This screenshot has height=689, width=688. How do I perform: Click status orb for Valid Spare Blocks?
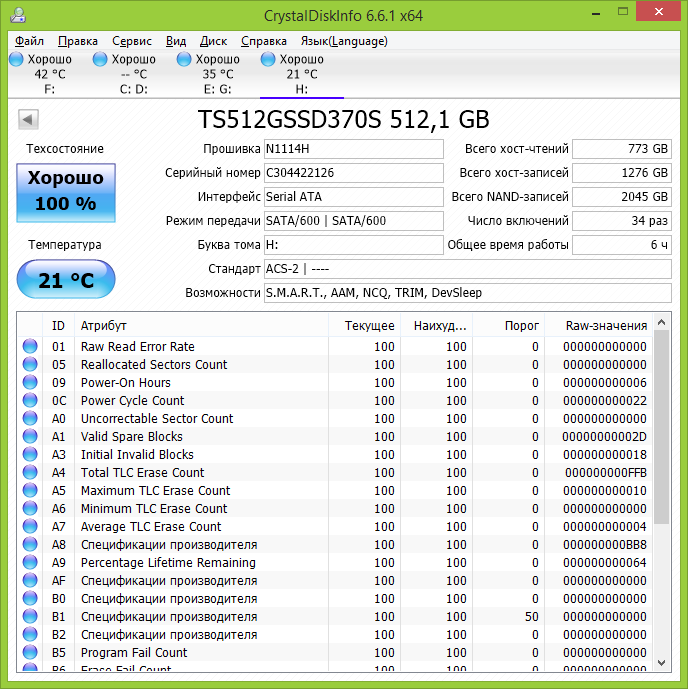point(30,436)
